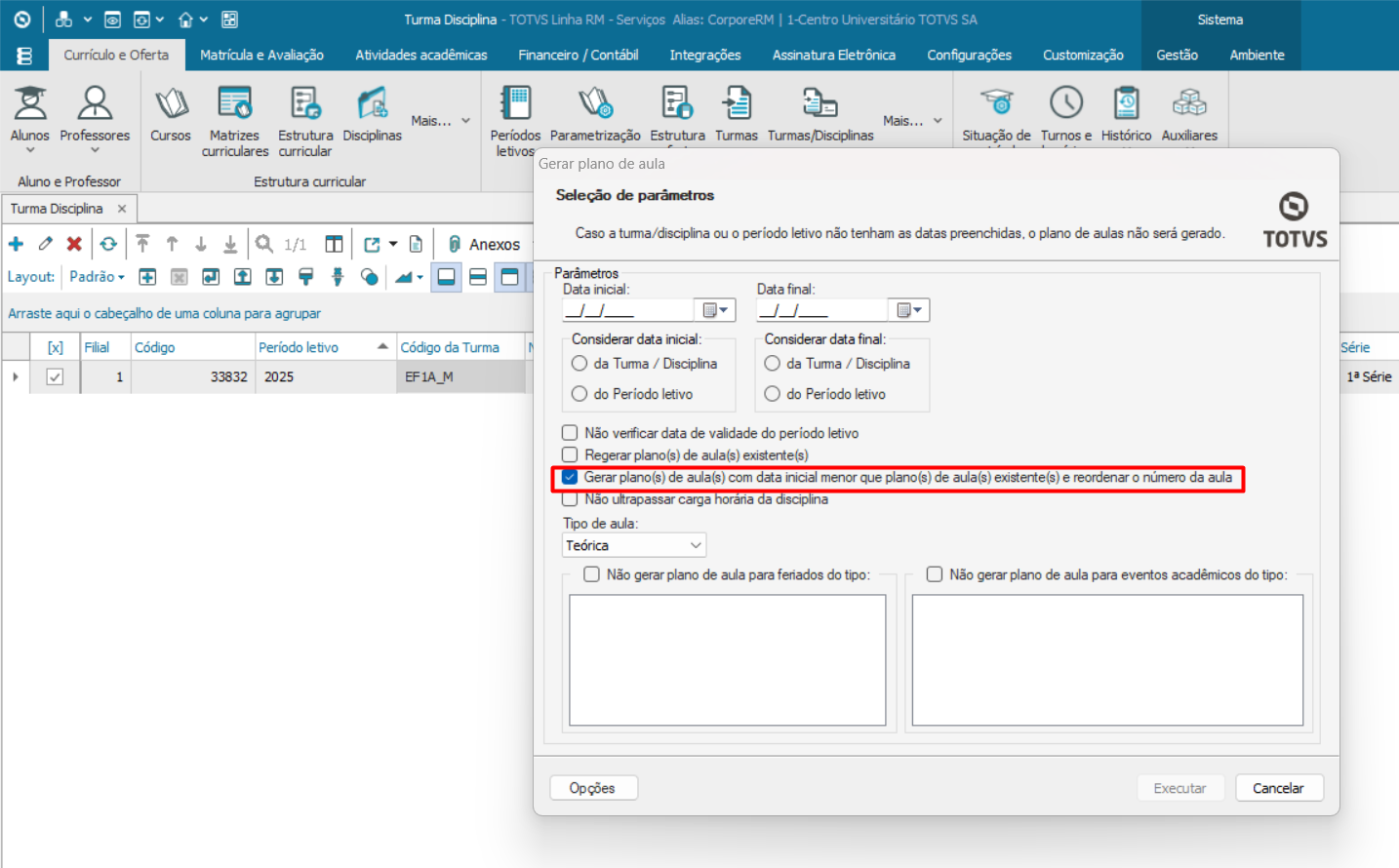Viewport: 1399px width, 868px height.
Task: Open the Assinatura Eletrônica tab
Action: tap(834, 56)
